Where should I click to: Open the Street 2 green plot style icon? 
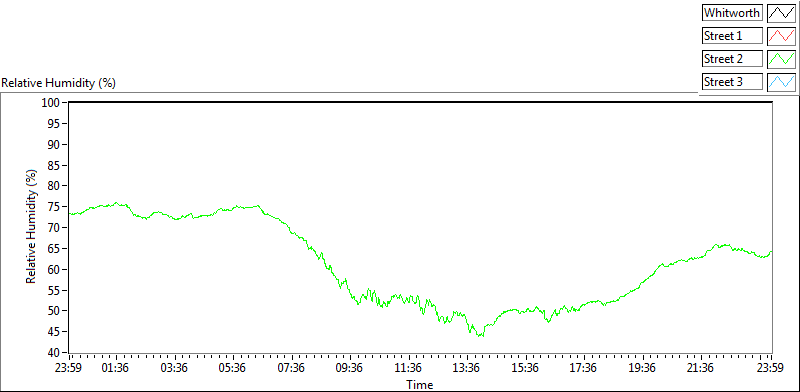click(x=781, y=59)
